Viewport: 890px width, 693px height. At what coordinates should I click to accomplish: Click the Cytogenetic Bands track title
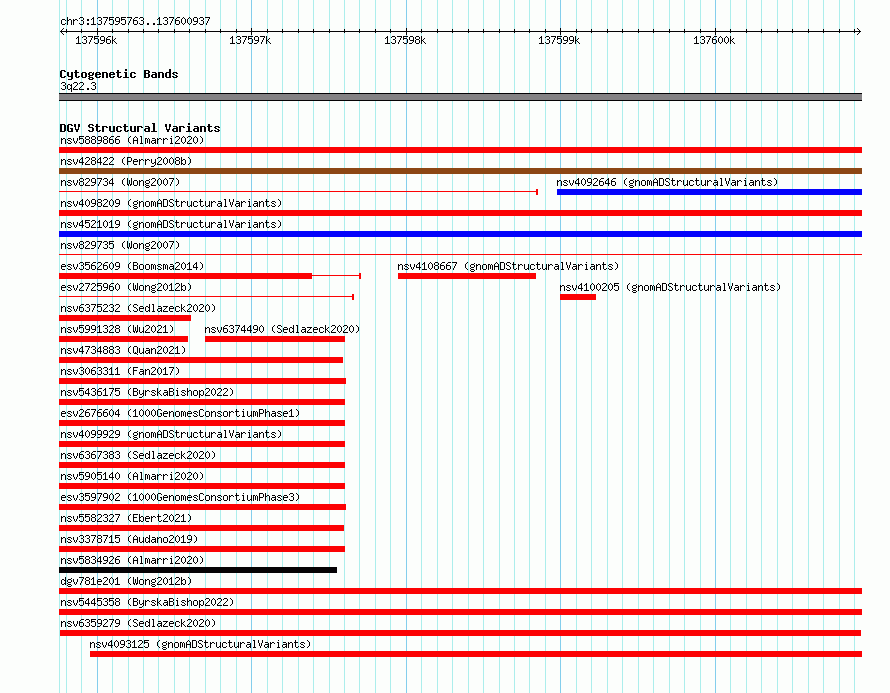[119, 74]
